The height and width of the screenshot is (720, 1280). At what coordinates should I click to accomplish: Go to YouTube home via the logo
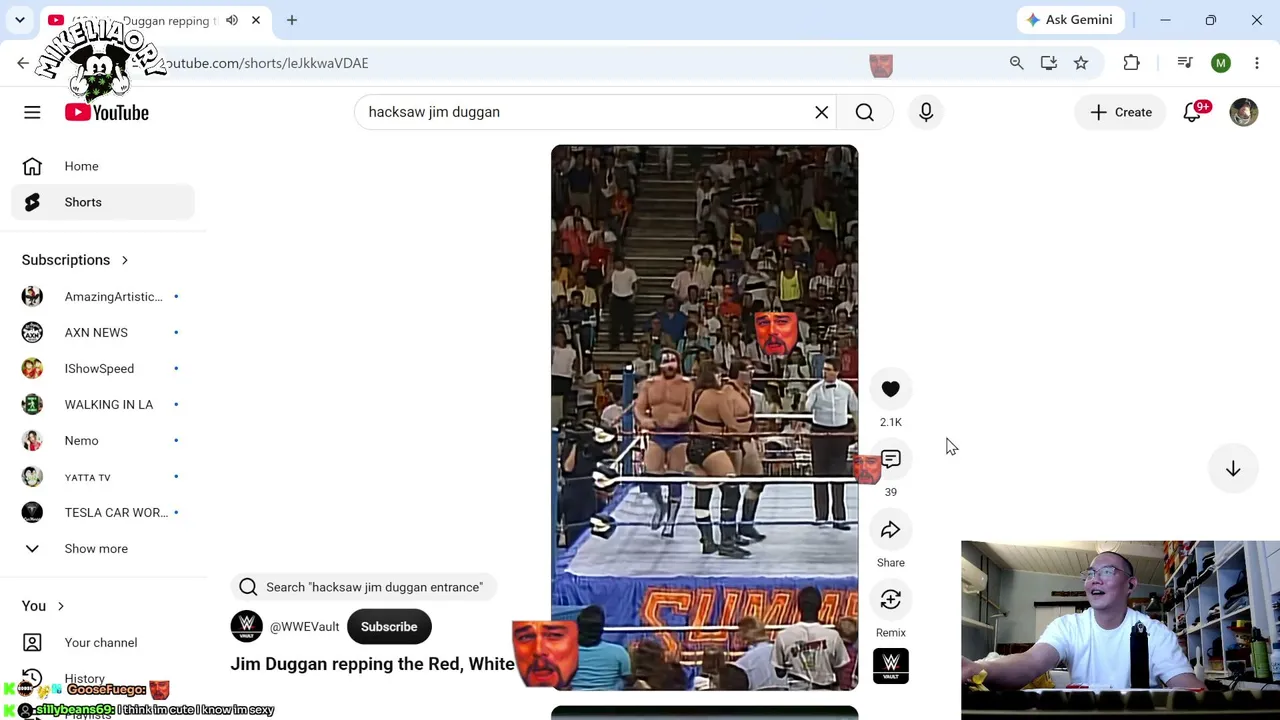coord(107,112)
